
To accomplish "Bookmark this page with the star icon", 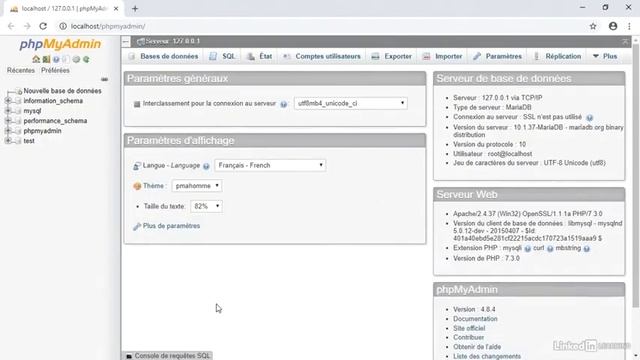I will [593, 26].
